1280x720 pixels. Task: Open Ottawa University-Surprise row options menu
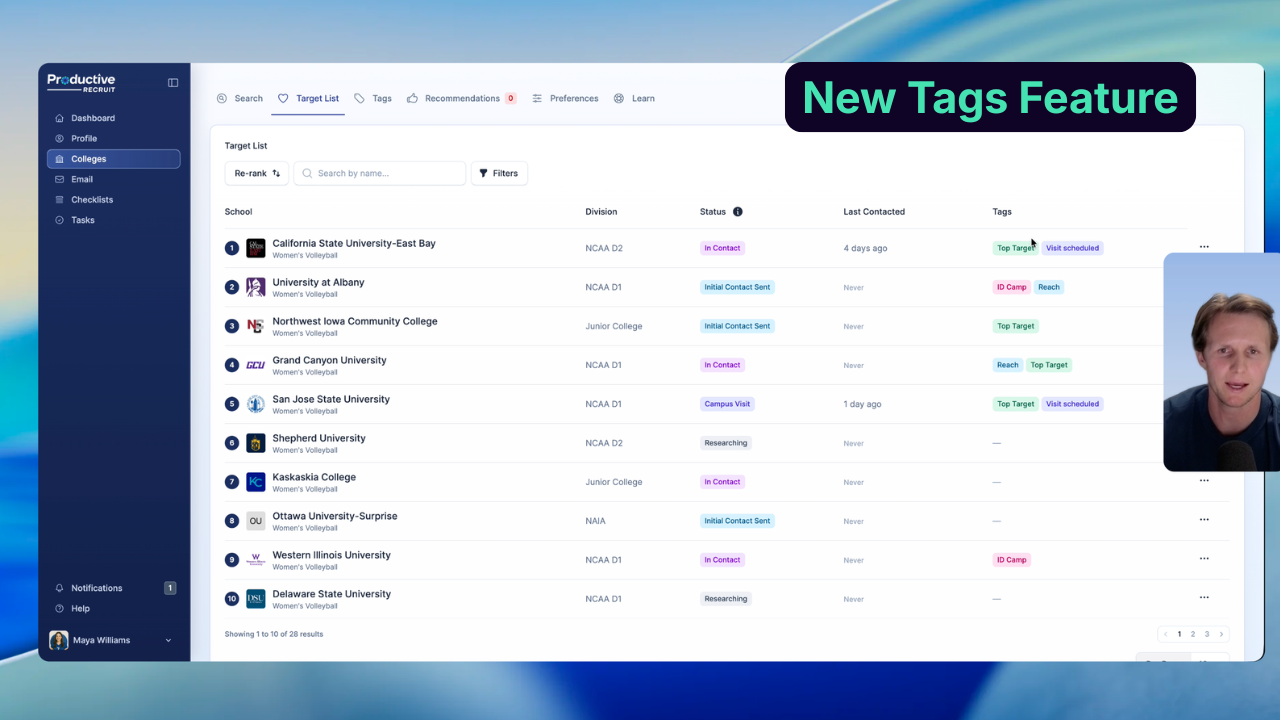click(1204, 520)
